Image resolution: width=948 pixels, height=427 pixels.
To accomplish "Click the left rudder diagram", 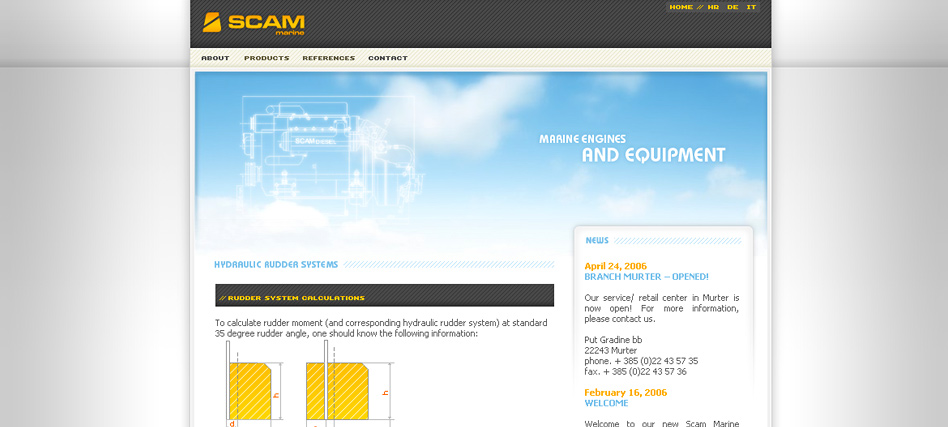I will [x=254, y=384].
